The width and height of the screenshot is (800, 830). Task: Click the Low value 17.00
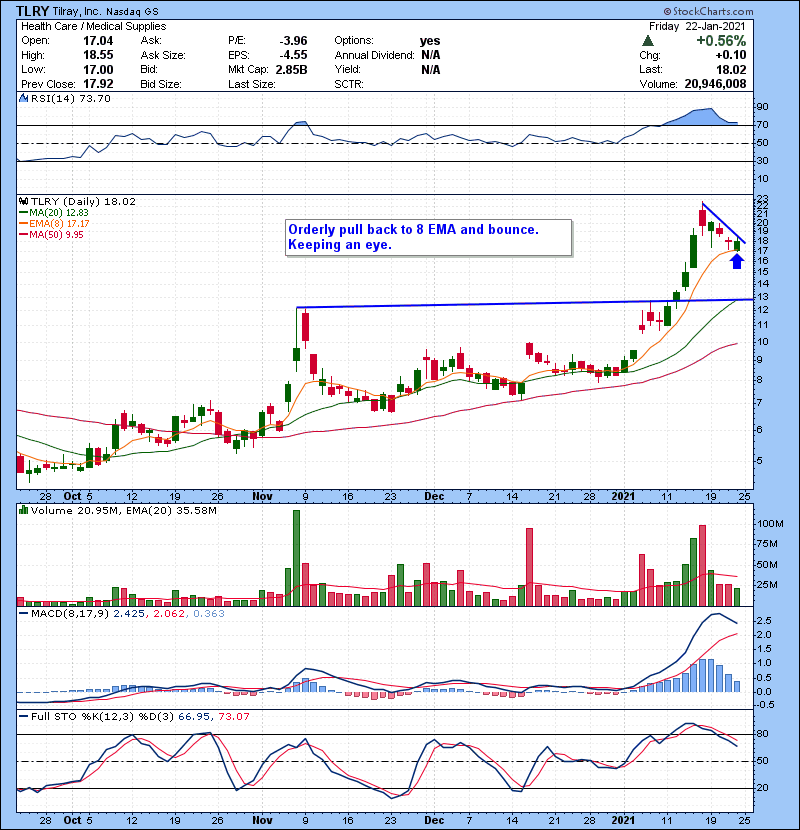coord(98,70)
